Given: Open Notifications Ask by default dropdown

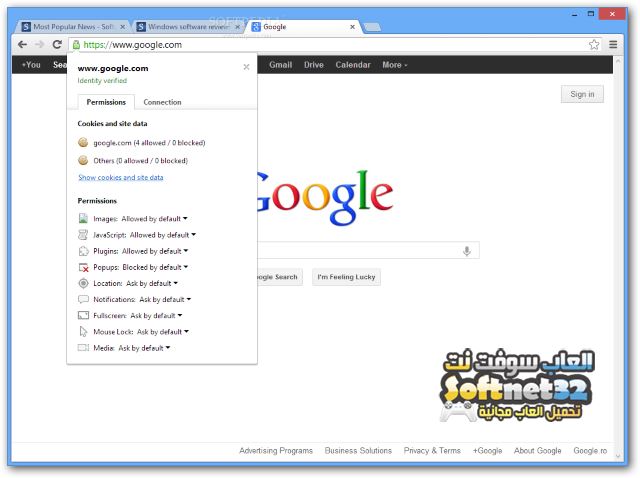Looking at the screenshot, I should (x=165, y=300).
